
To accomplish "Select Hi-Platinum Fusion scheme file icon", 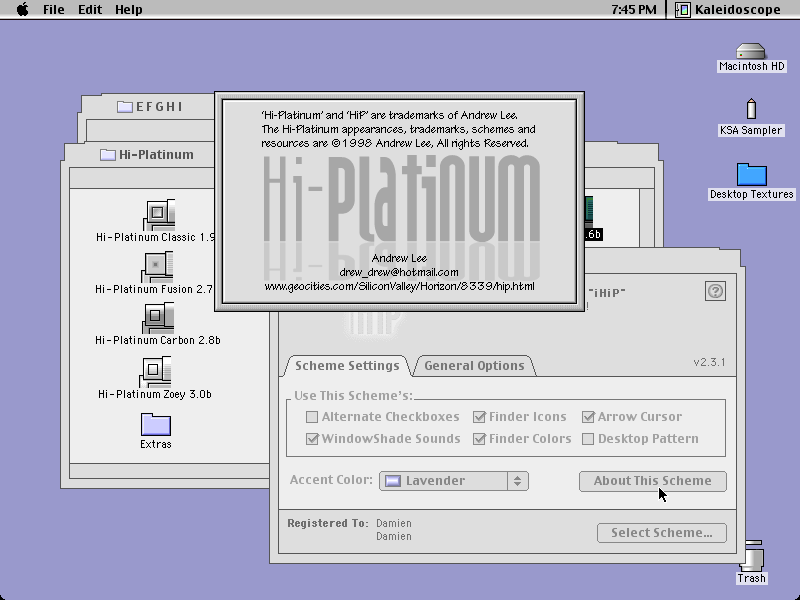I will point(158,267).
